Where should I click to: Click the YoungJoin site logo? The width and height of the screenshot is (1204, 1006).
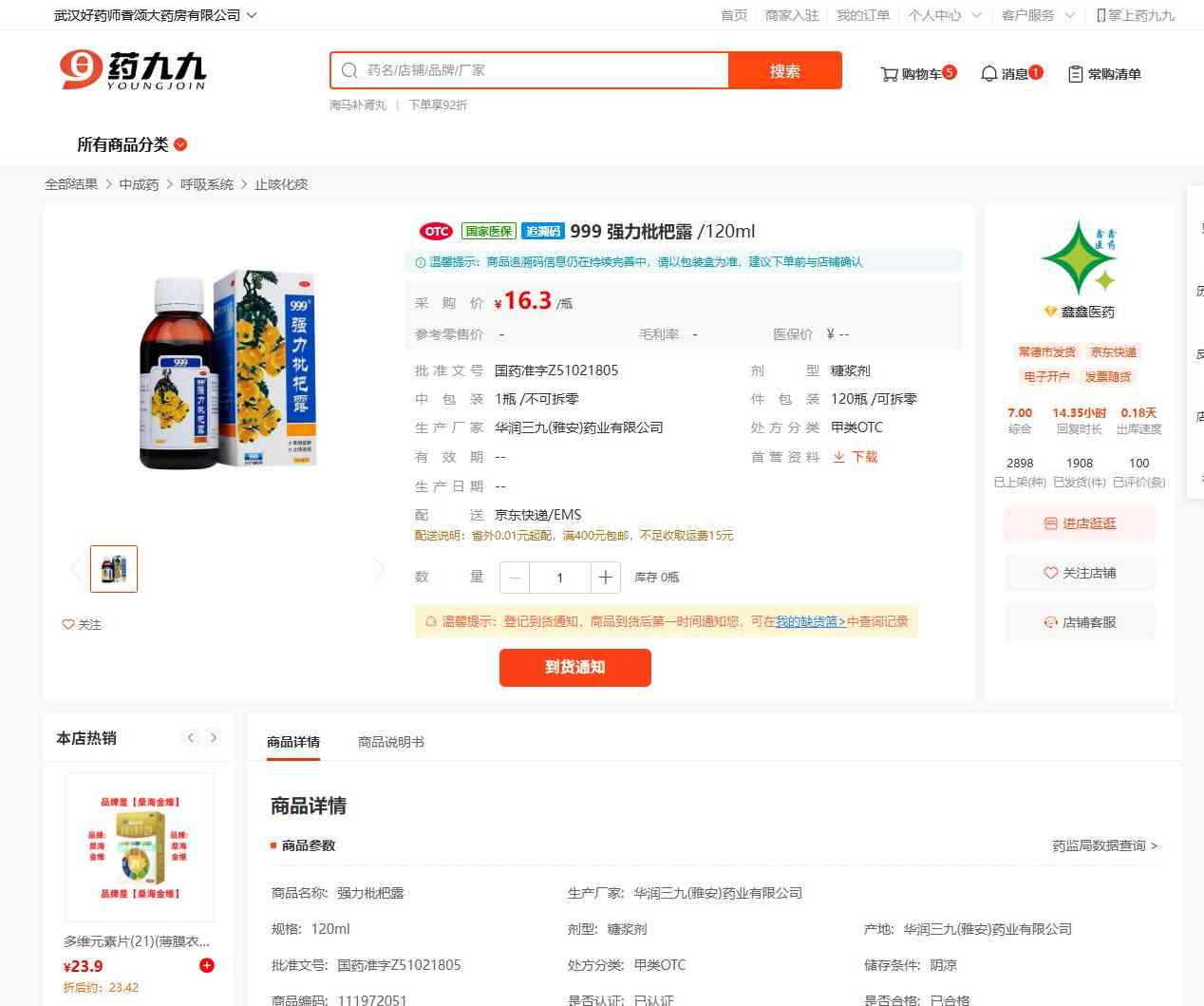(x=133, y=70)
